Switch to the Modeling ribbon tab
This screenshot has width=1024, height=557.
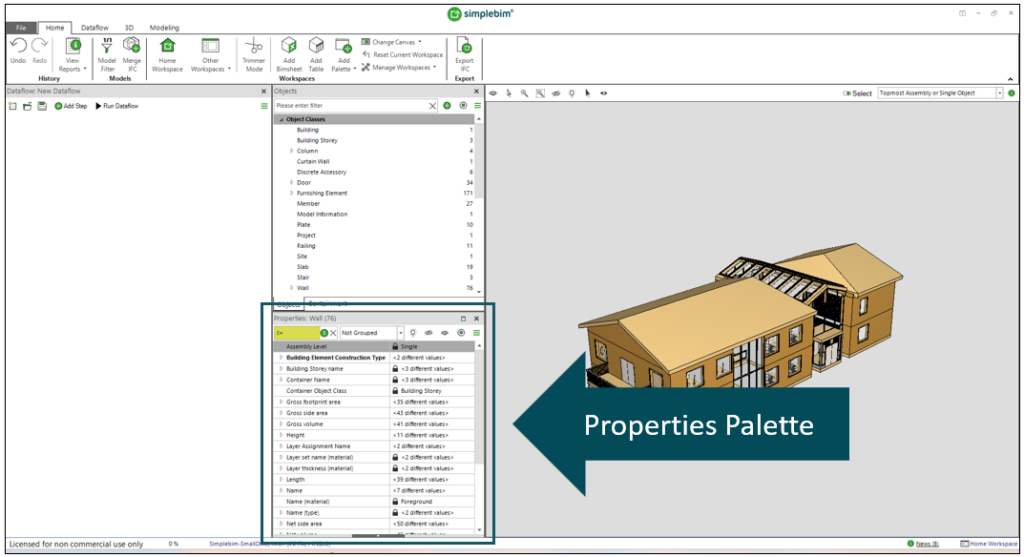tap(164, 27)
